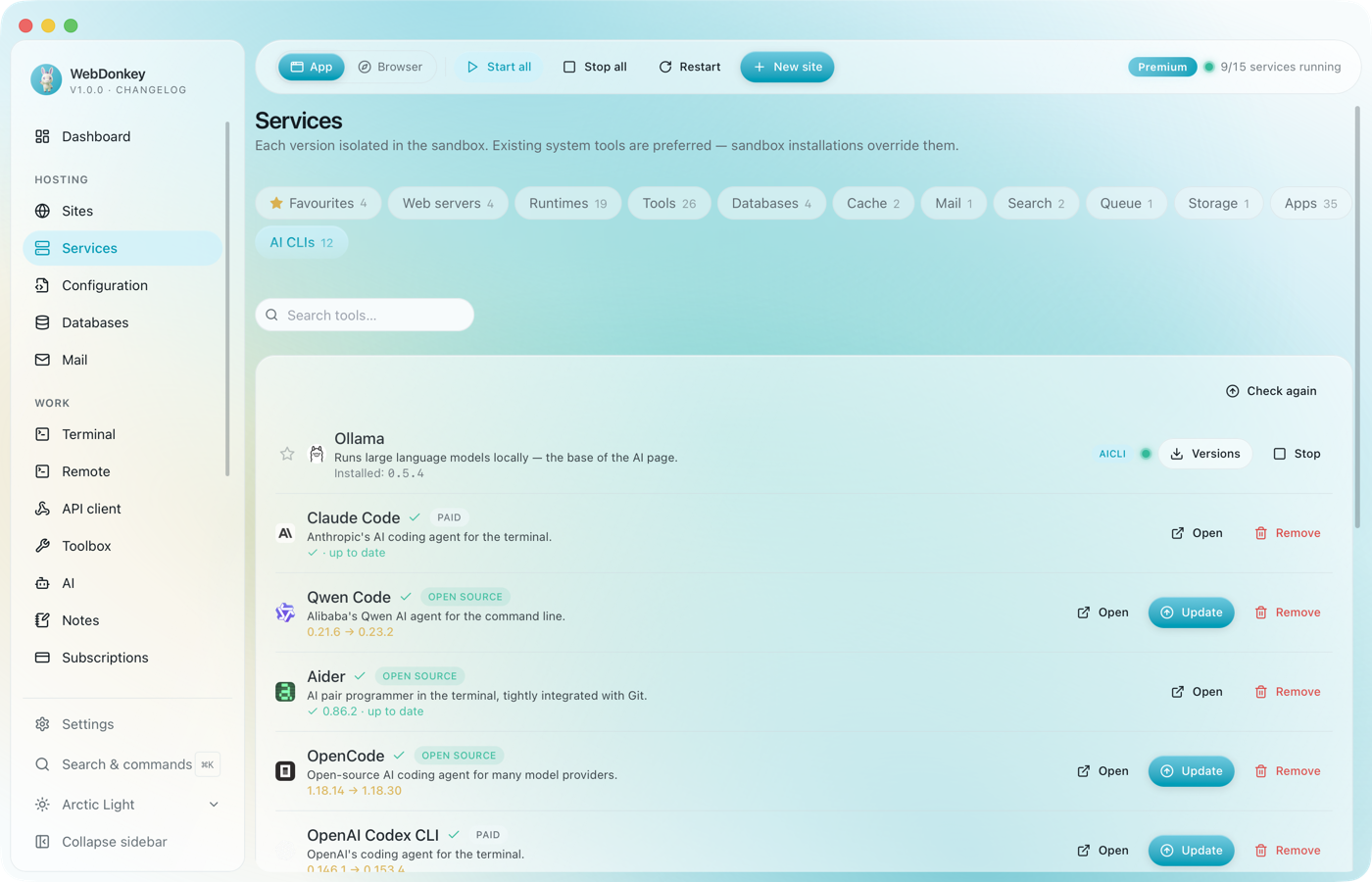Open the AI page in sidebar
The image size is (1372, 882).
[x=122, y=583]
